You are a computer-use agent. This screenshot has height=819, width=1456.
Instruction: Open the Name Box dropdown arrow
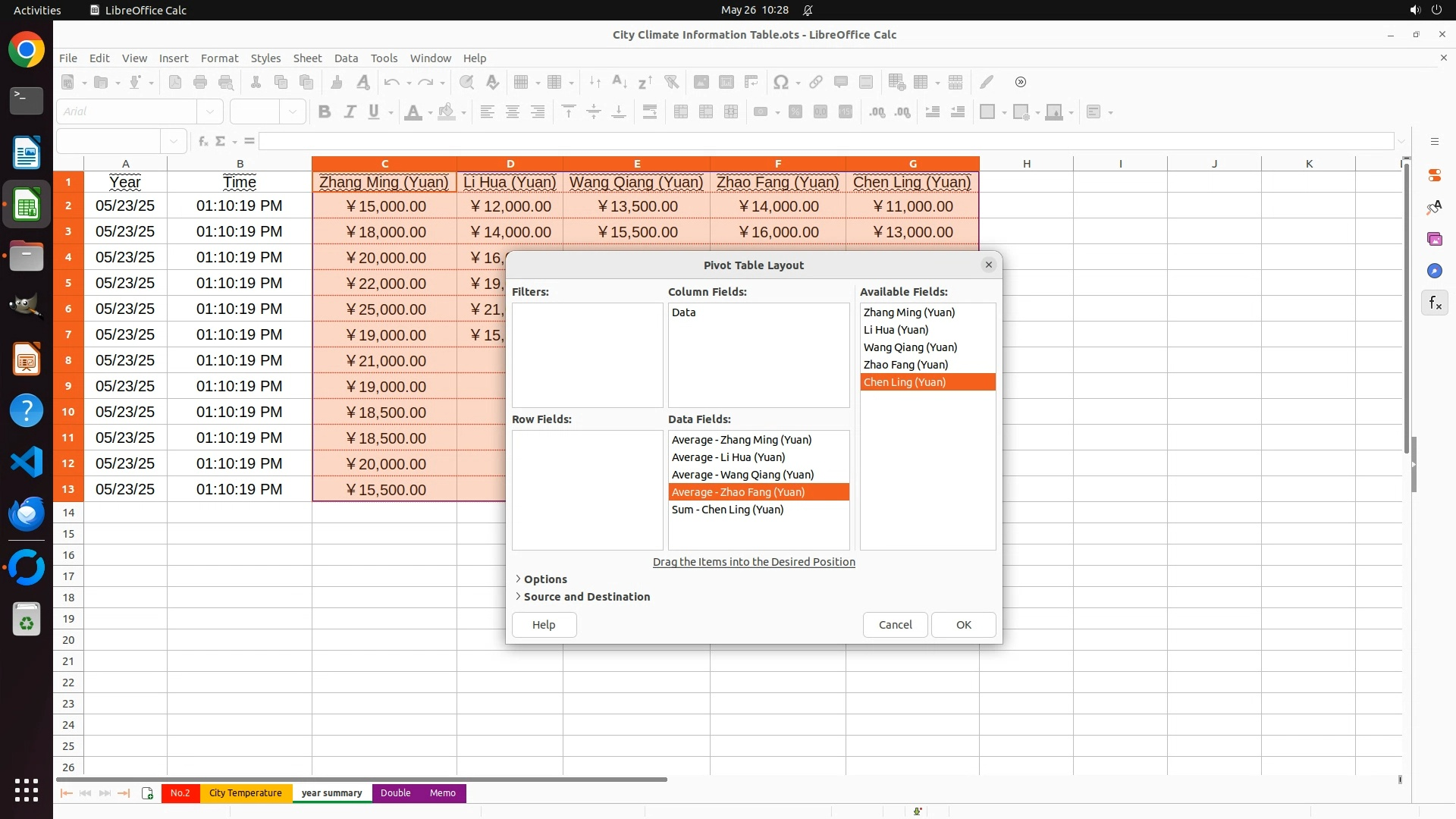point(174,141)
